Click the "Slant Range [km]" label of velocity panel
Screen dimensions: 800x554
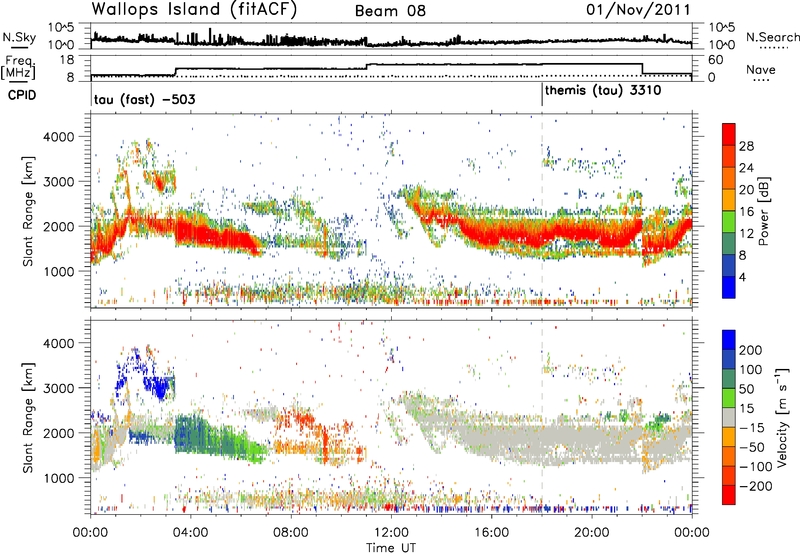28,417
